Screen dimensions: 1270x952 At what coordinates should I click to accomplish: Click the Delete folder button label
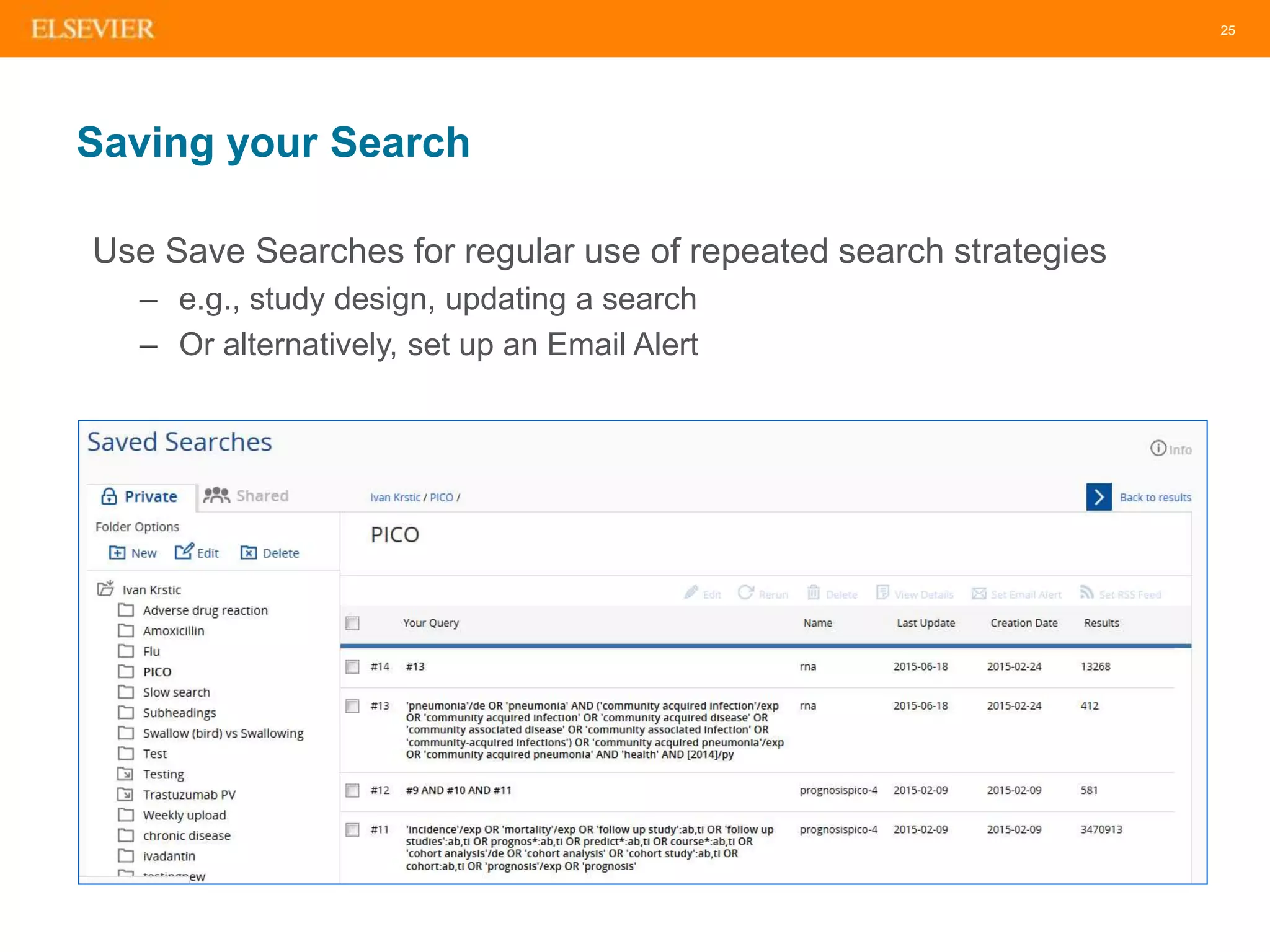(x=281, y=553)
